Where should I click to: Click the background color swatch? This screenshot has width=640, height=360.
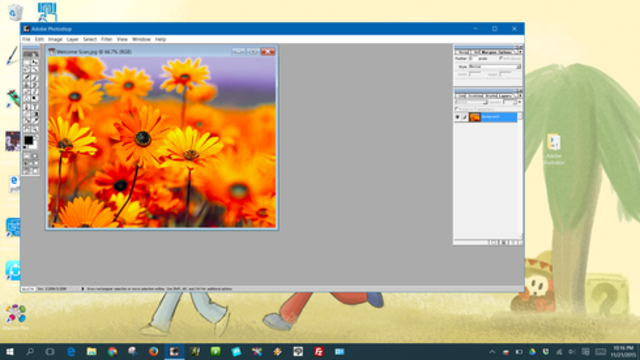35,146
